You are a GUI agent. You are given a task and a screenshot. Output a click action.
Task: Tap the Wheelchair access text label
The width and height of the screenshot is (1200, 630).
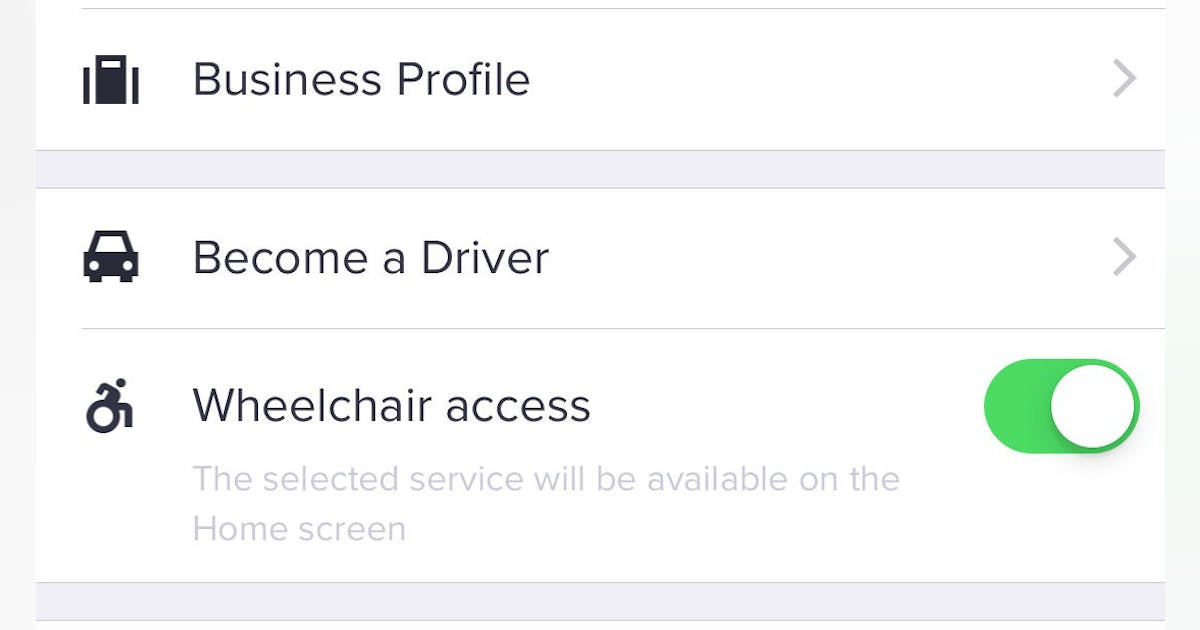point(391,405)
